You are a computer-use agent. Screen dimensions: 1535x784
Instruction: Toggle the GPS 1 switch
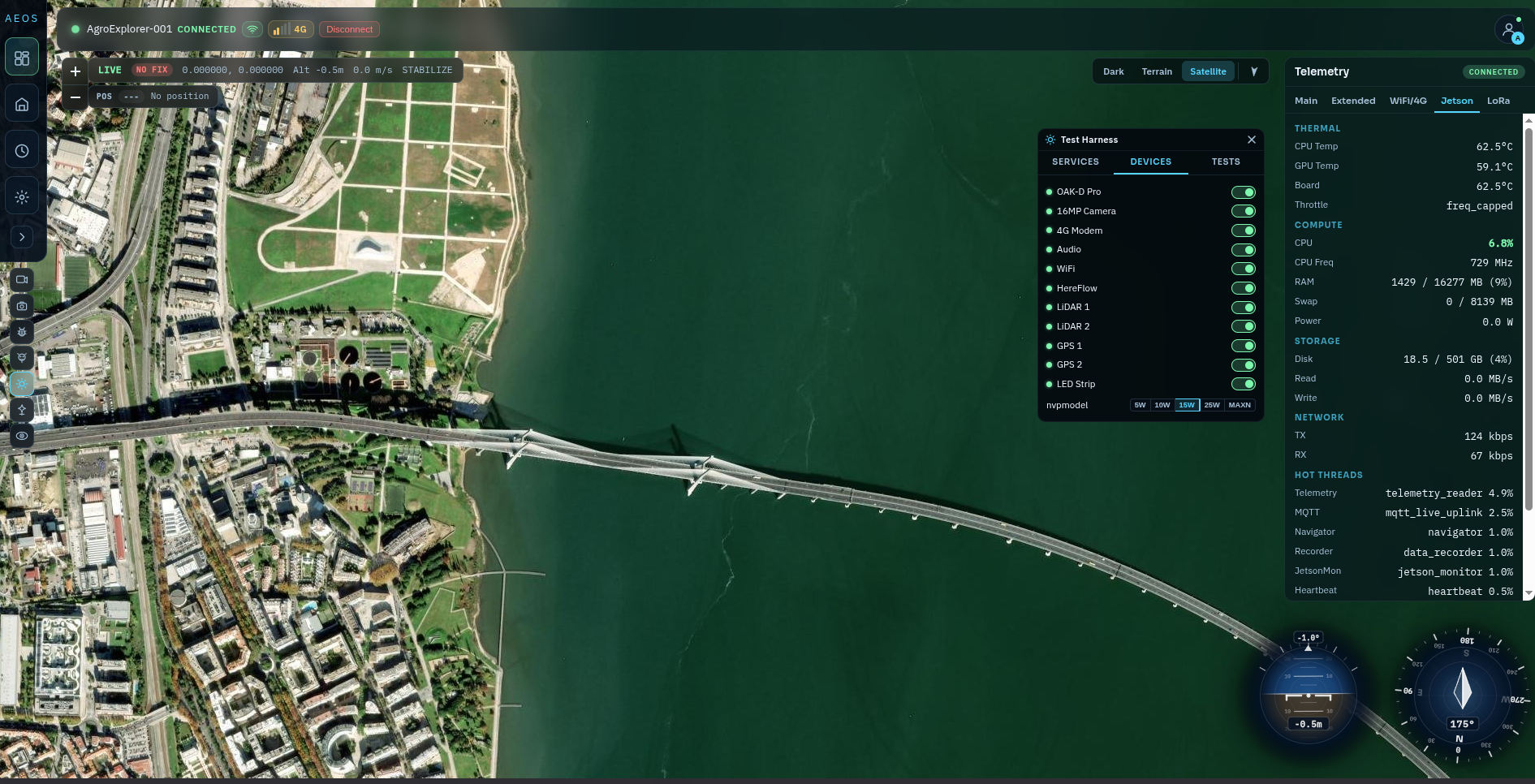coord(1244,346)
